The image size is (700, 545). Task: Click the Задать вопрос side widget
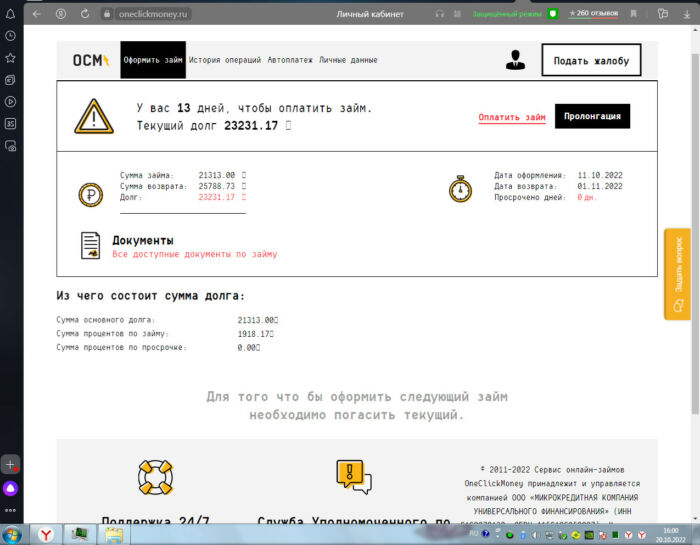(677, 273)
